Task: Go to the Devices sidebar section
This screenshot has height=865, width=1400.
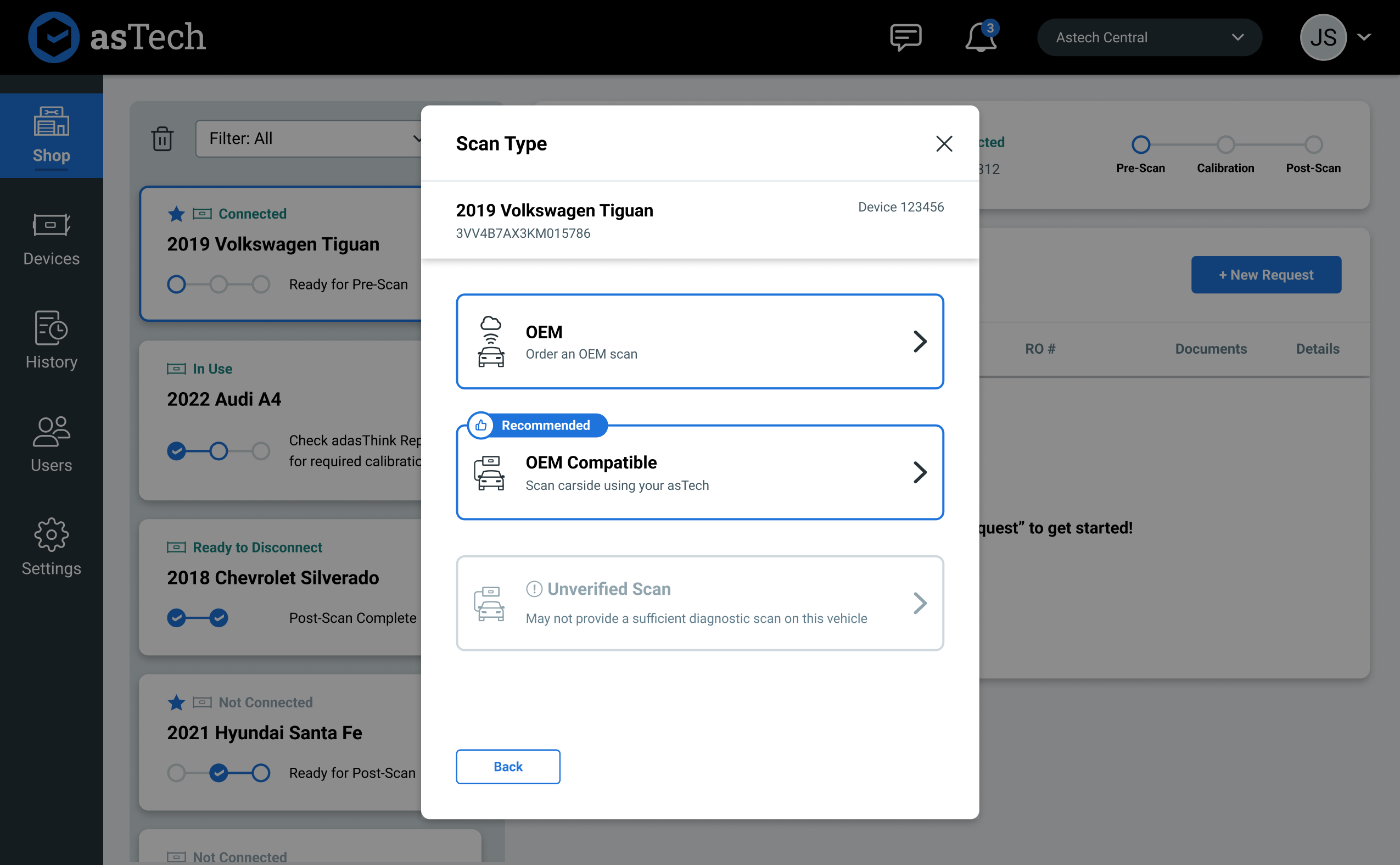Action: (x=52, y=239)
